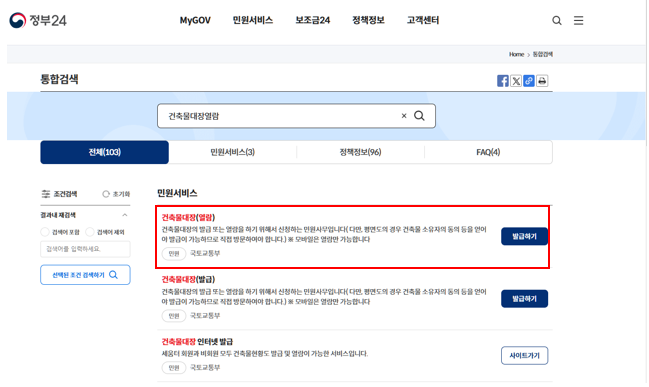The image size is (649, 387).
Task: Click the 민원 tag under 건축물대장(열람)
Action: click(x=174, y=253)
